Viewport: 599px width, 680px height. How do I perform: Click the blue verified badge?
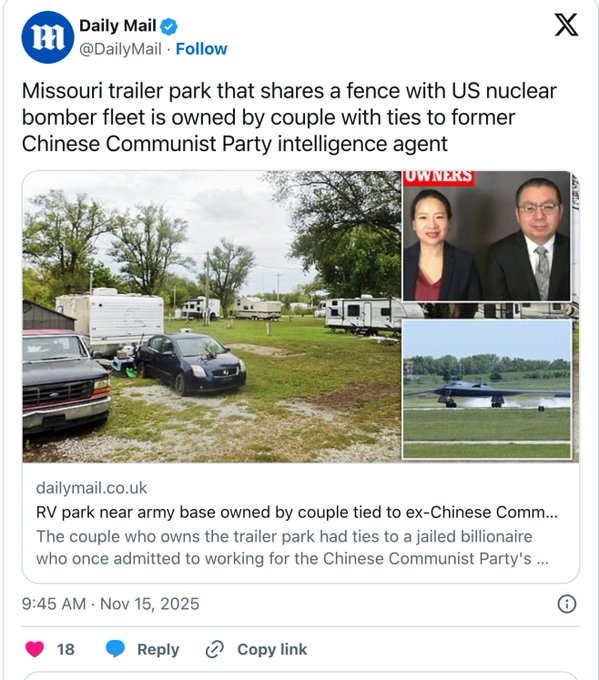(x=169, y=26)
